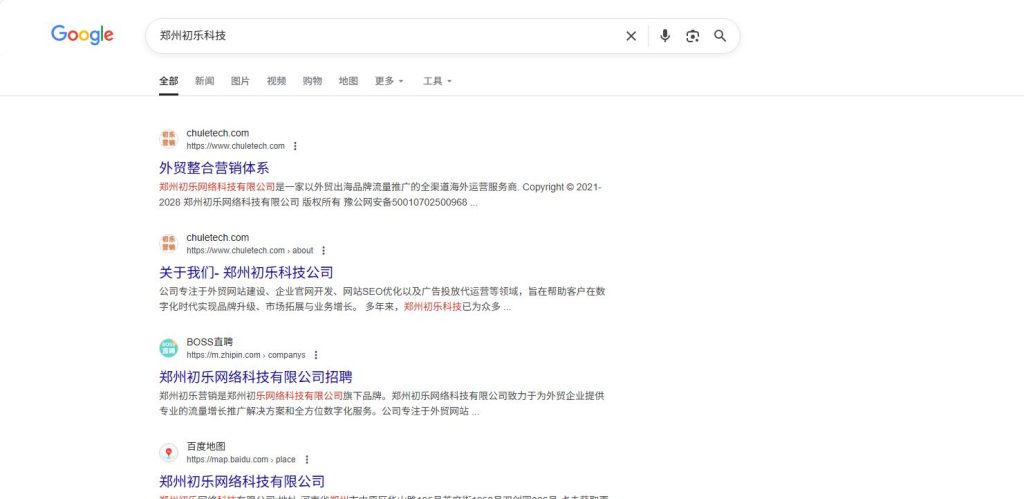Click site name chuletech.com on first result
The image size is (1024, 499).
click(217, 133)
